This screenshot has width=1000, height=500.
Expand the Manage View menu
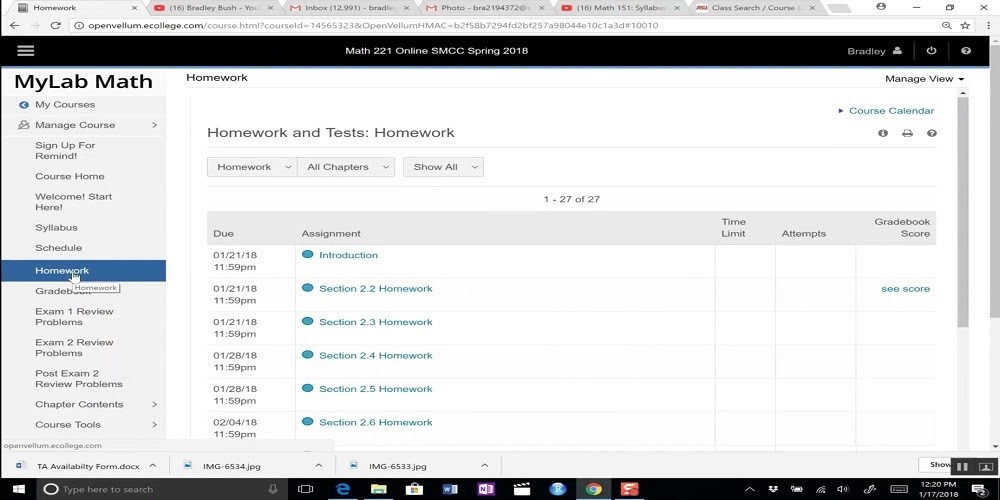click(x=924, y=79)
